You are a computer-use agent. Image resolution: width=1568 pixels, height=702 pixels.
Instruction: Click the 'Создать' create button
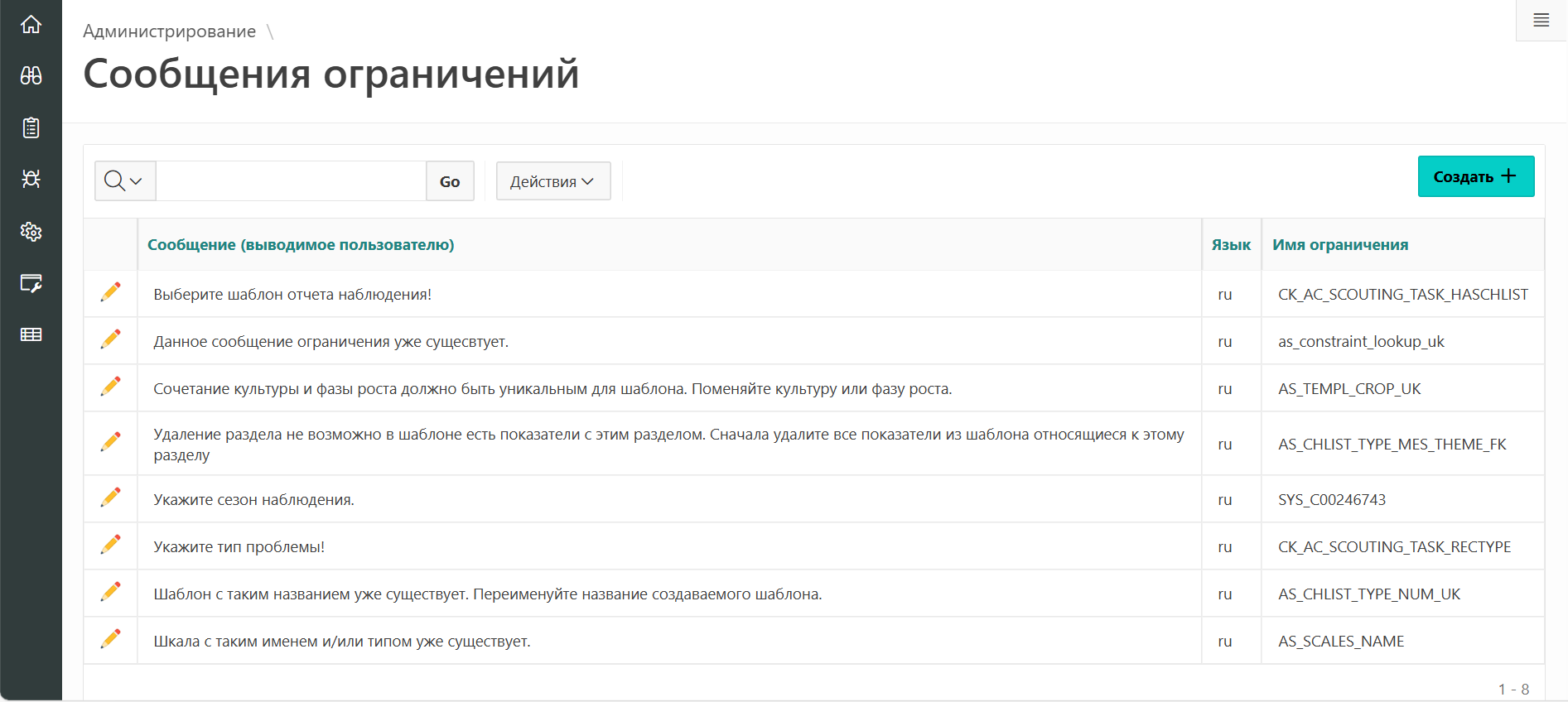[x=1476, y=176]
